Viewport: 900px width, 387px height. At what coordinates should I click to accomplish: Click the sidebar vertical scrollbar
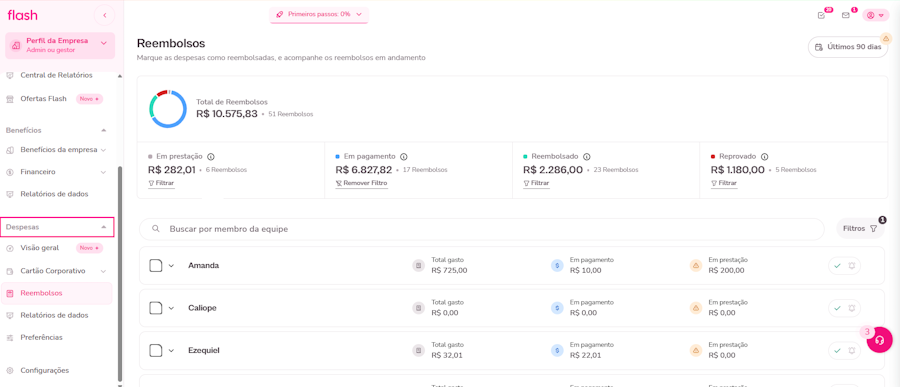tap(120, 273)
